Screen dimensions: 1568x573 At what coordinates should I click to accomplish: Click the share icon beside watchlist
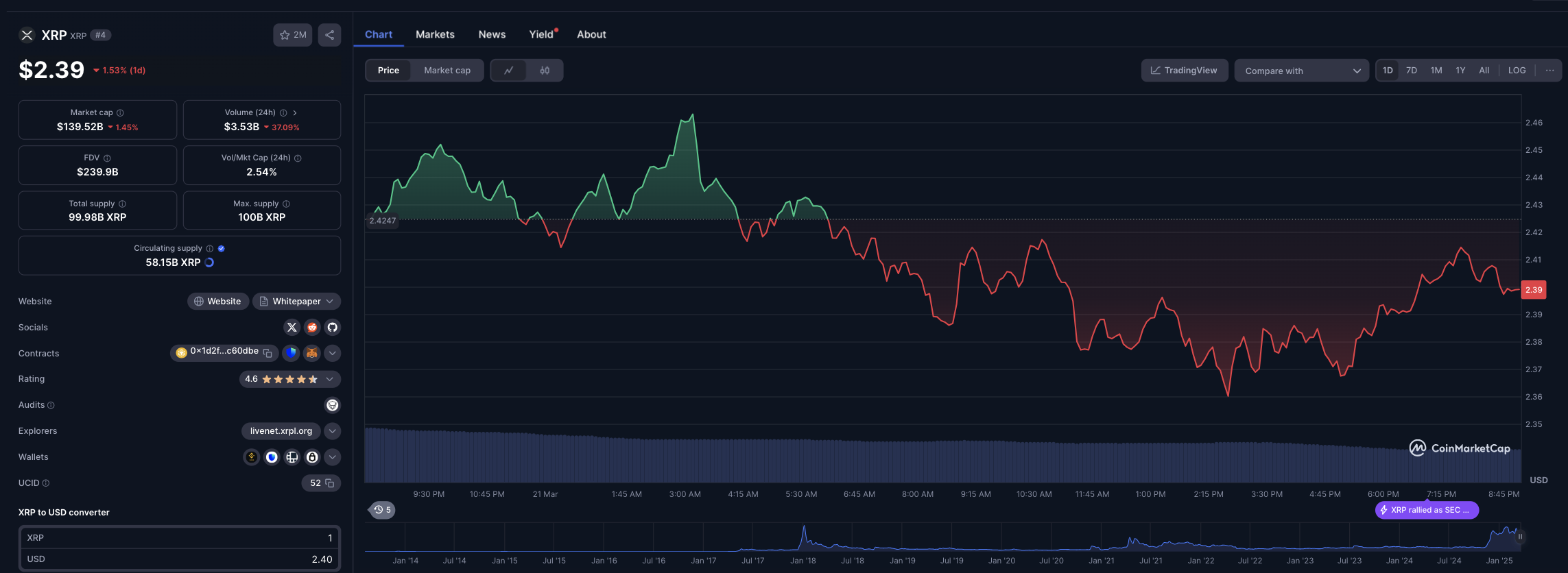(329, 35)
